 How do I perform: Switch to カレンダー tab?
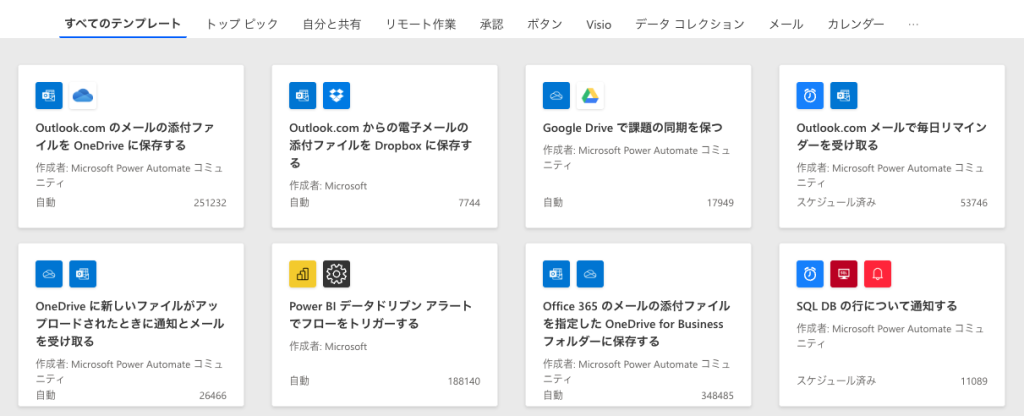(x=856, y=24)
